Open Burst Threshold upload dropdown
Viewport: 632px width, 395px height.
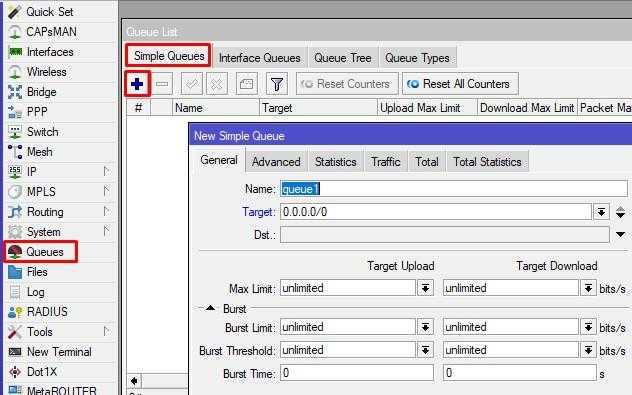pos(425,350)
